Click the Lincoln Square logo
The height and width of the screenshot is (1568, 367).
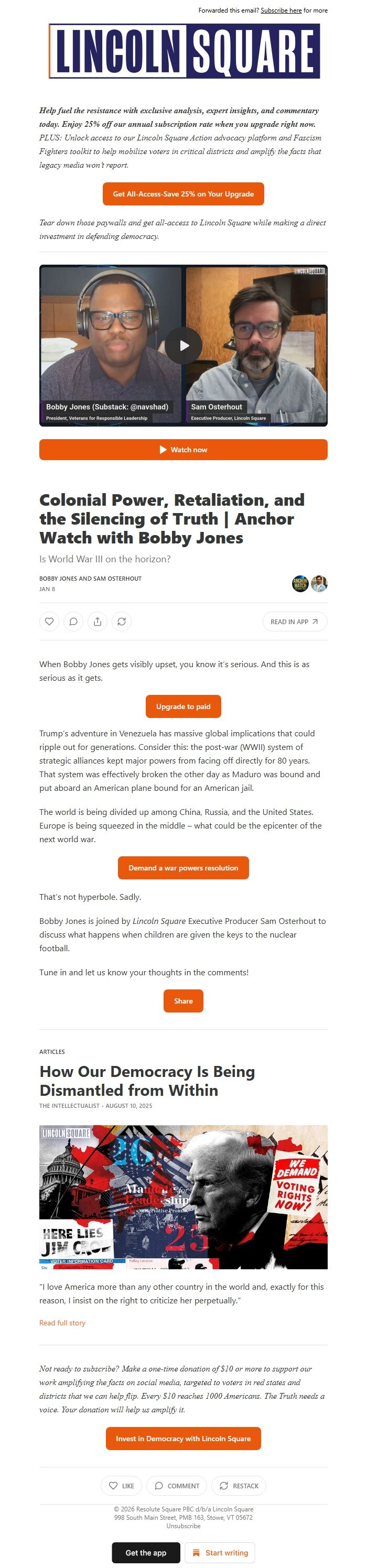(x=183, y=51)
